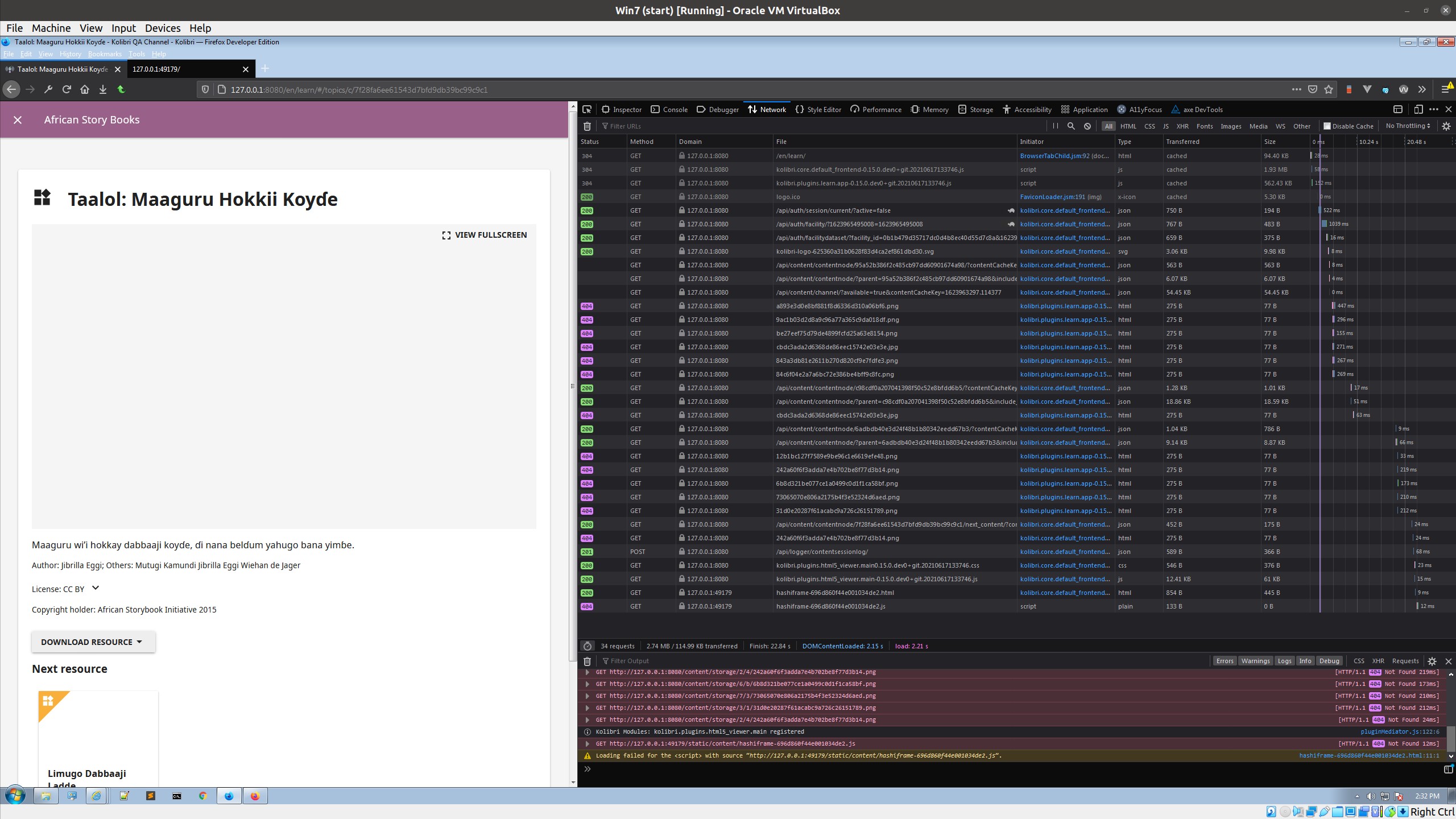Open the Command Prompt icon in taskbar
1456x819 pixels.
[176, 796]
